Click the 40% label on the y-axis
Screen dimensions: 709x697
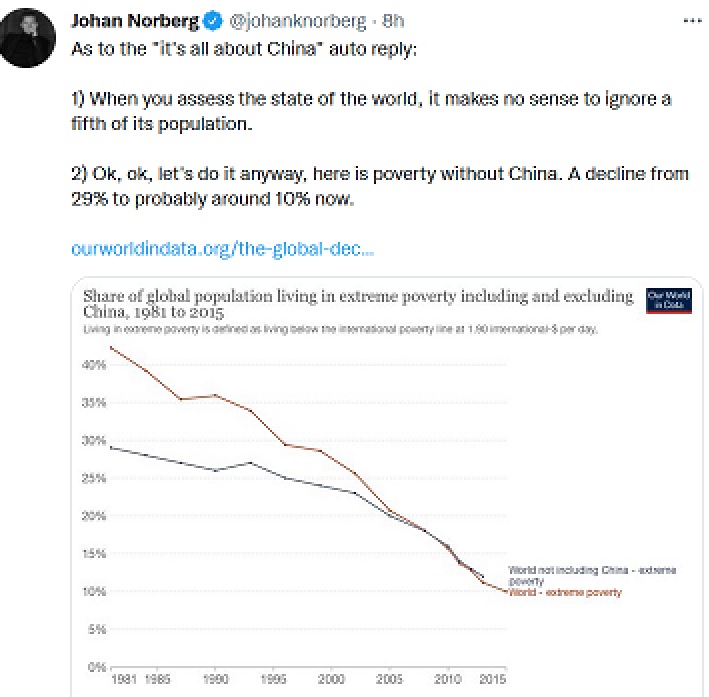click(x=94, y=365)
